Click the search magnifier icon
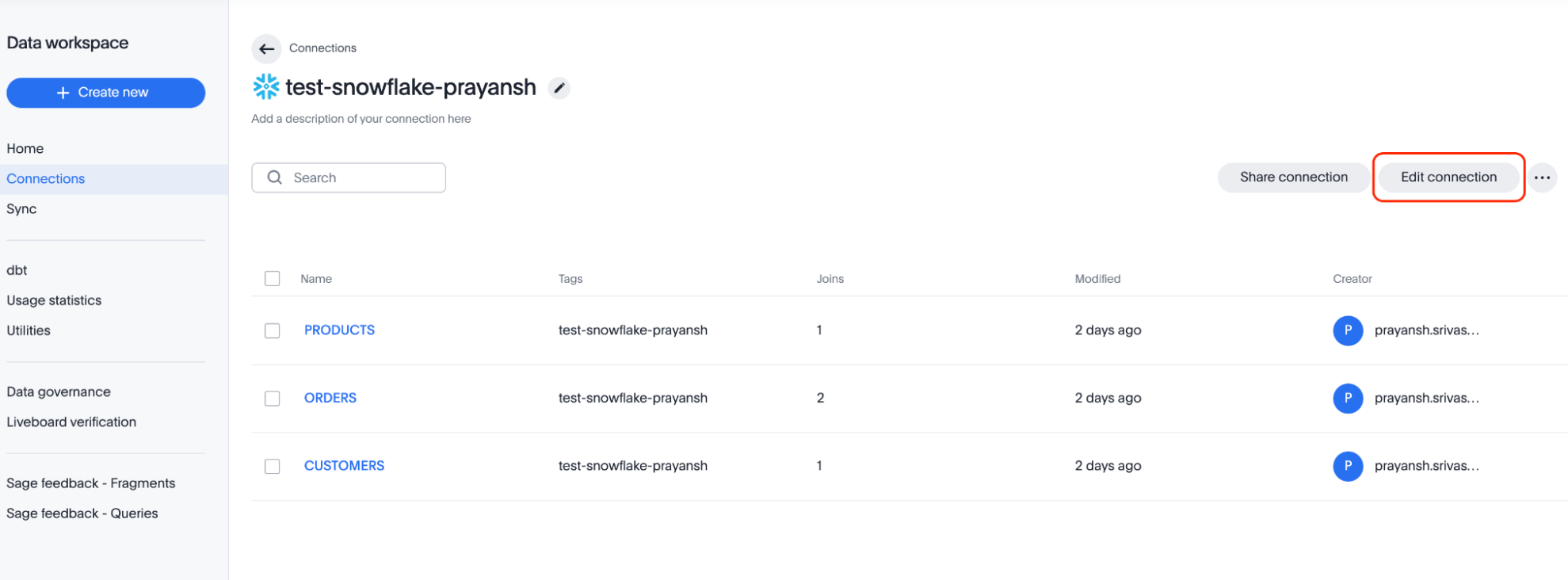1568x580 pixels. pos(275,177)
